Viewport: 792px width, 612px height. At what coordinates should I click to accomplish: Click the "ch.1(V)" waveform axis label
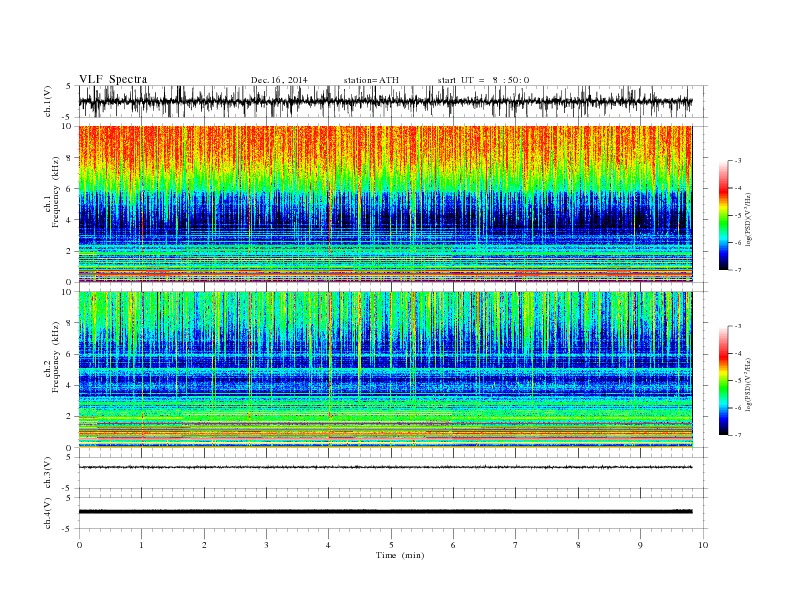[x=48, y=101]
